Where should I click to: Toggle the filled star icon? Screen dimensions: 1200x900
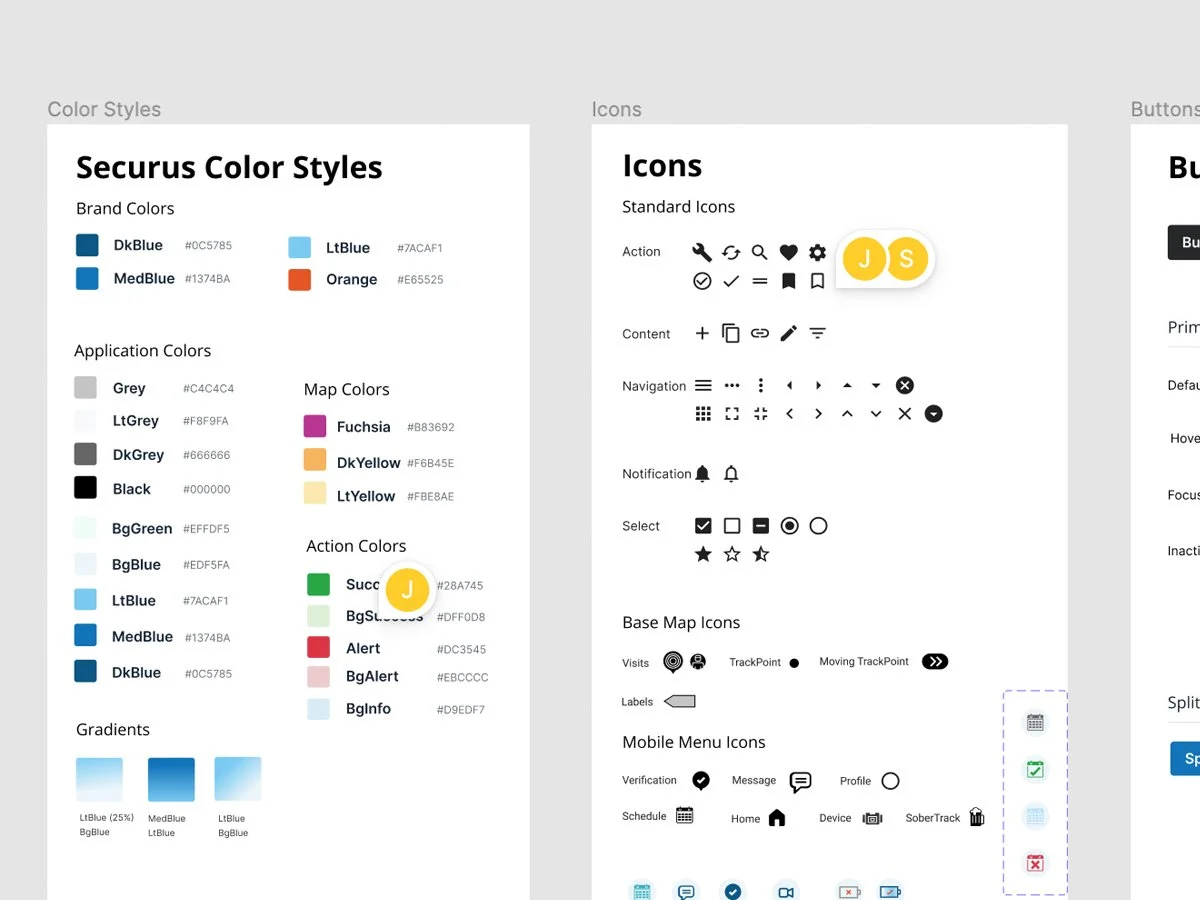tap(703, 553)
